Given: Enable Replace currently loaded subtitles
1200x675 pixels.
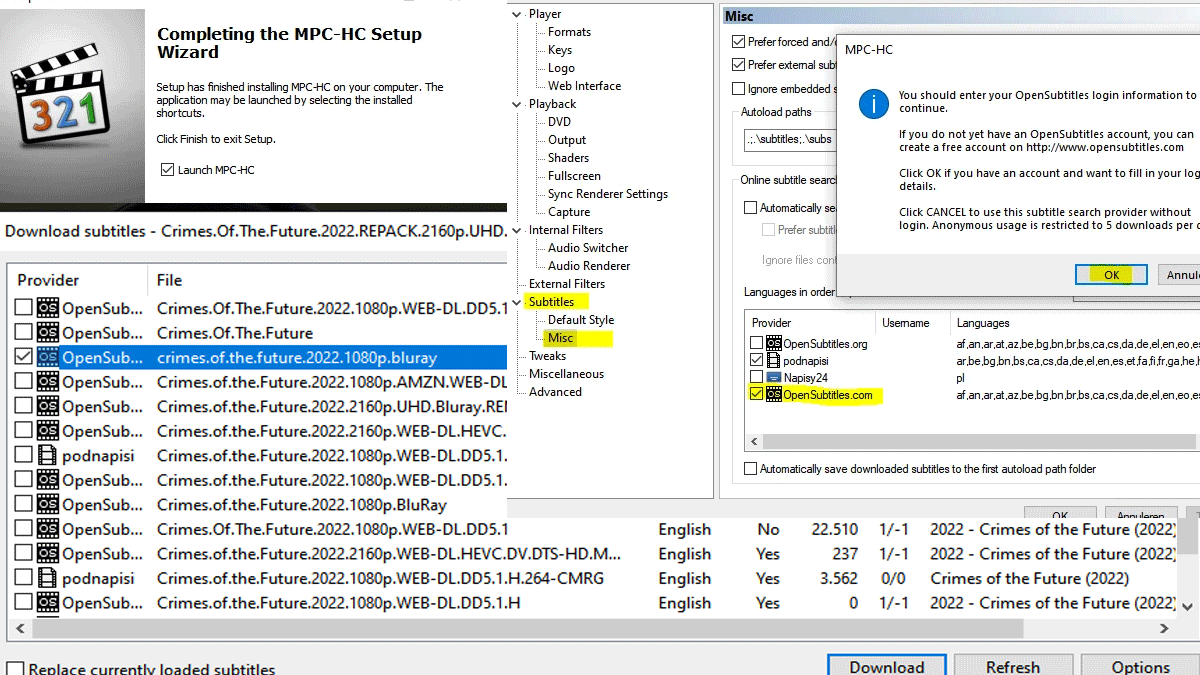Looking at the screenshot, I should click(15, 668).
